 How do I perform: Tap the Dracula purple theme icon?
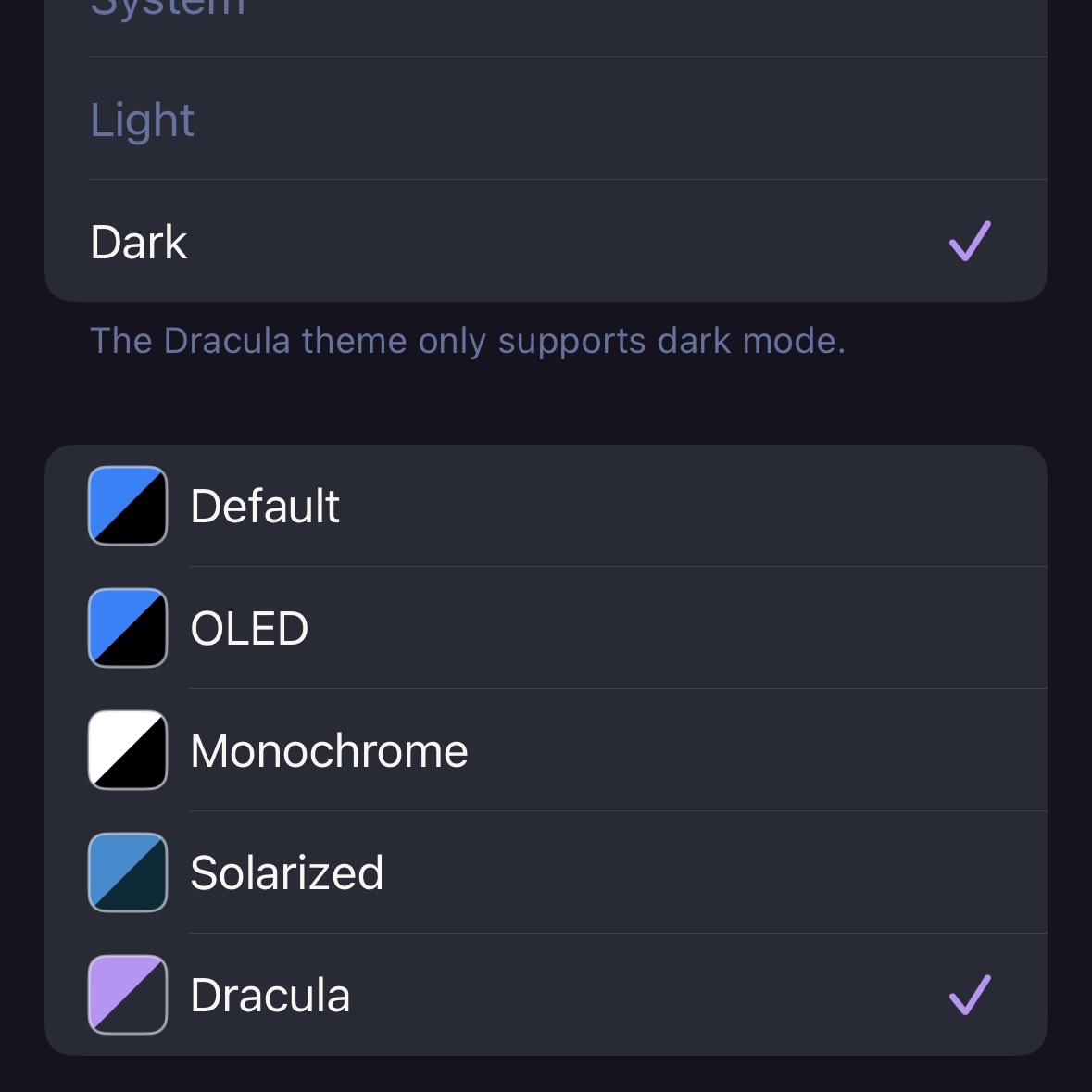[127, 995]
